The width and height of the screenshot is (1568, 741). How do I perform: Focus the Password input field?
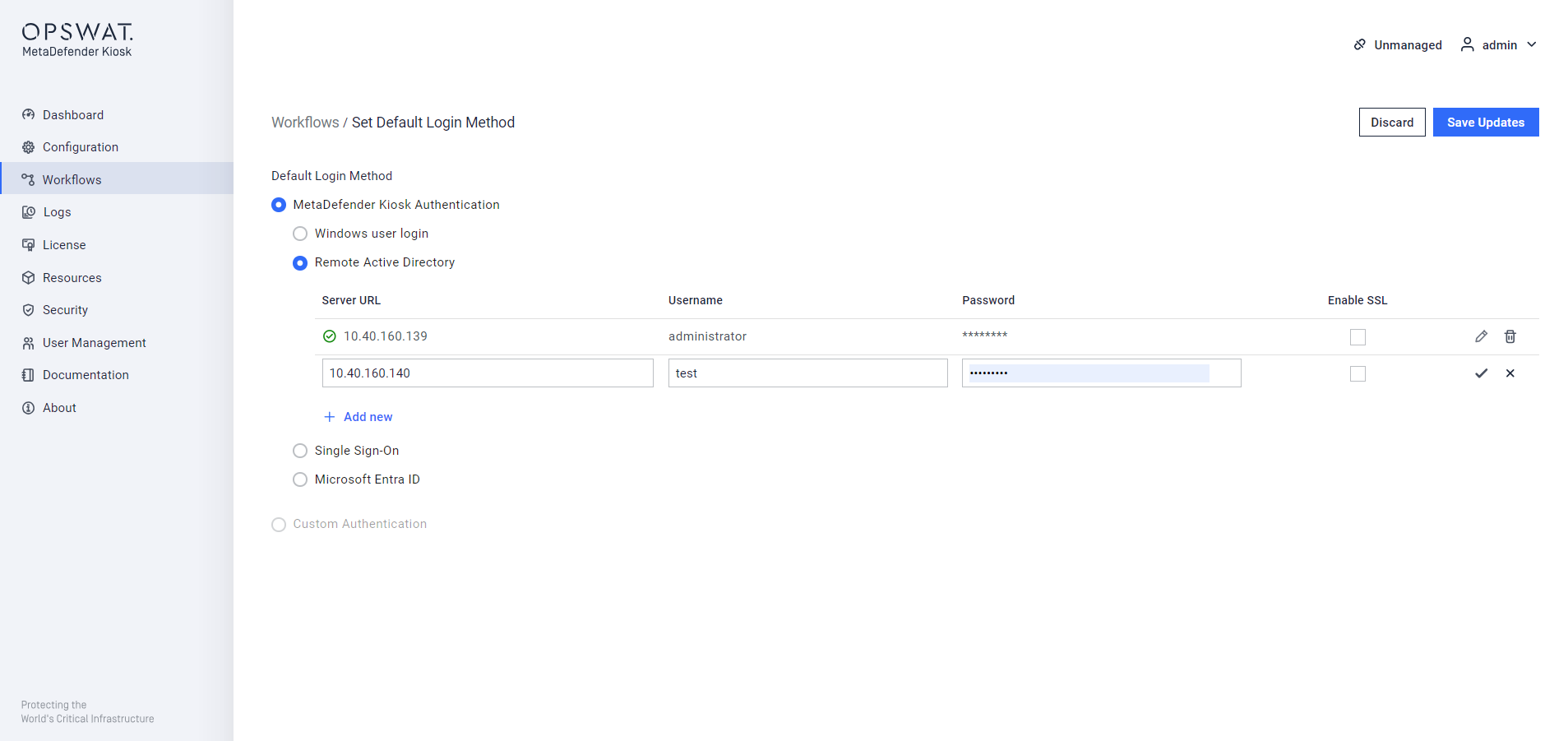(1102, 373)
